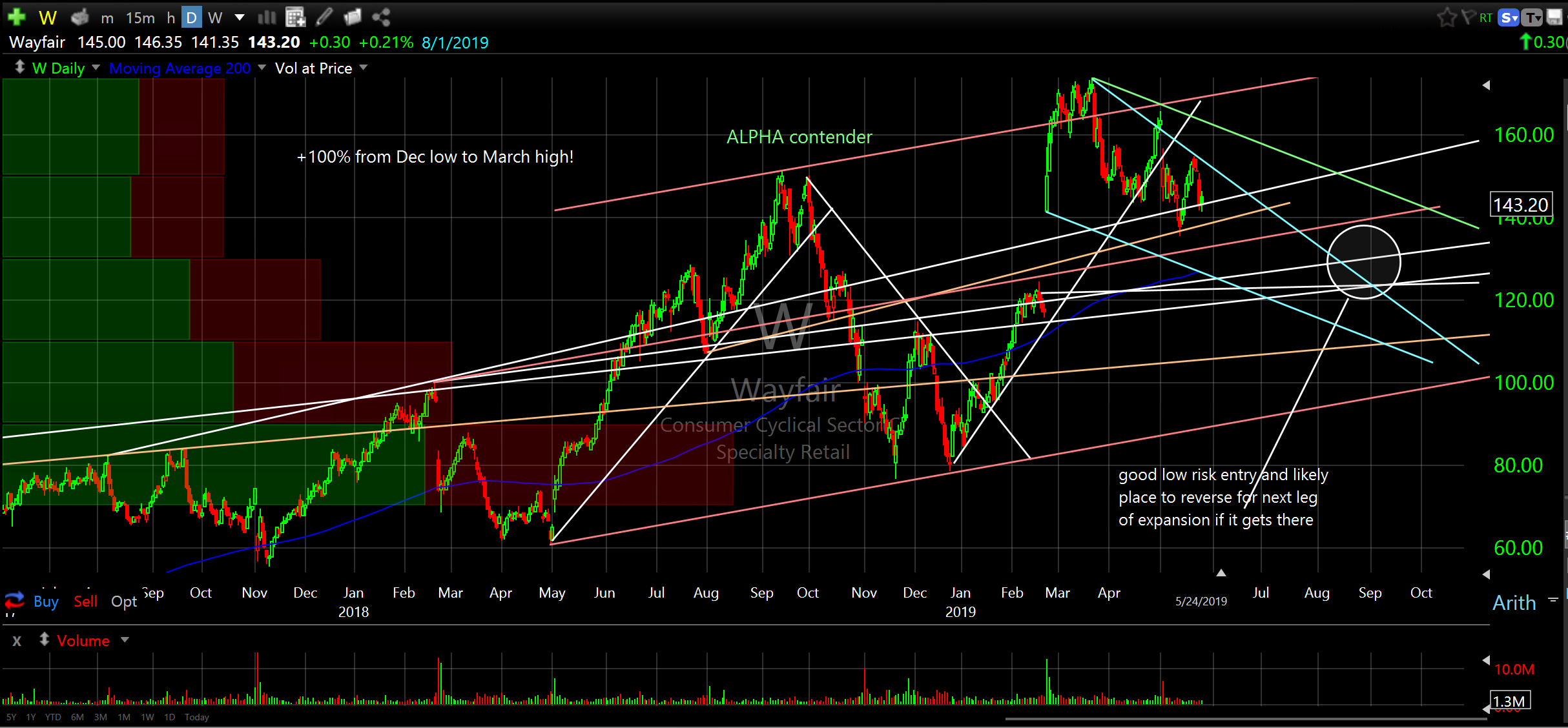Screen dimensions: 1568x728
Task: Select the YTD zoom range
Action: 53,717
